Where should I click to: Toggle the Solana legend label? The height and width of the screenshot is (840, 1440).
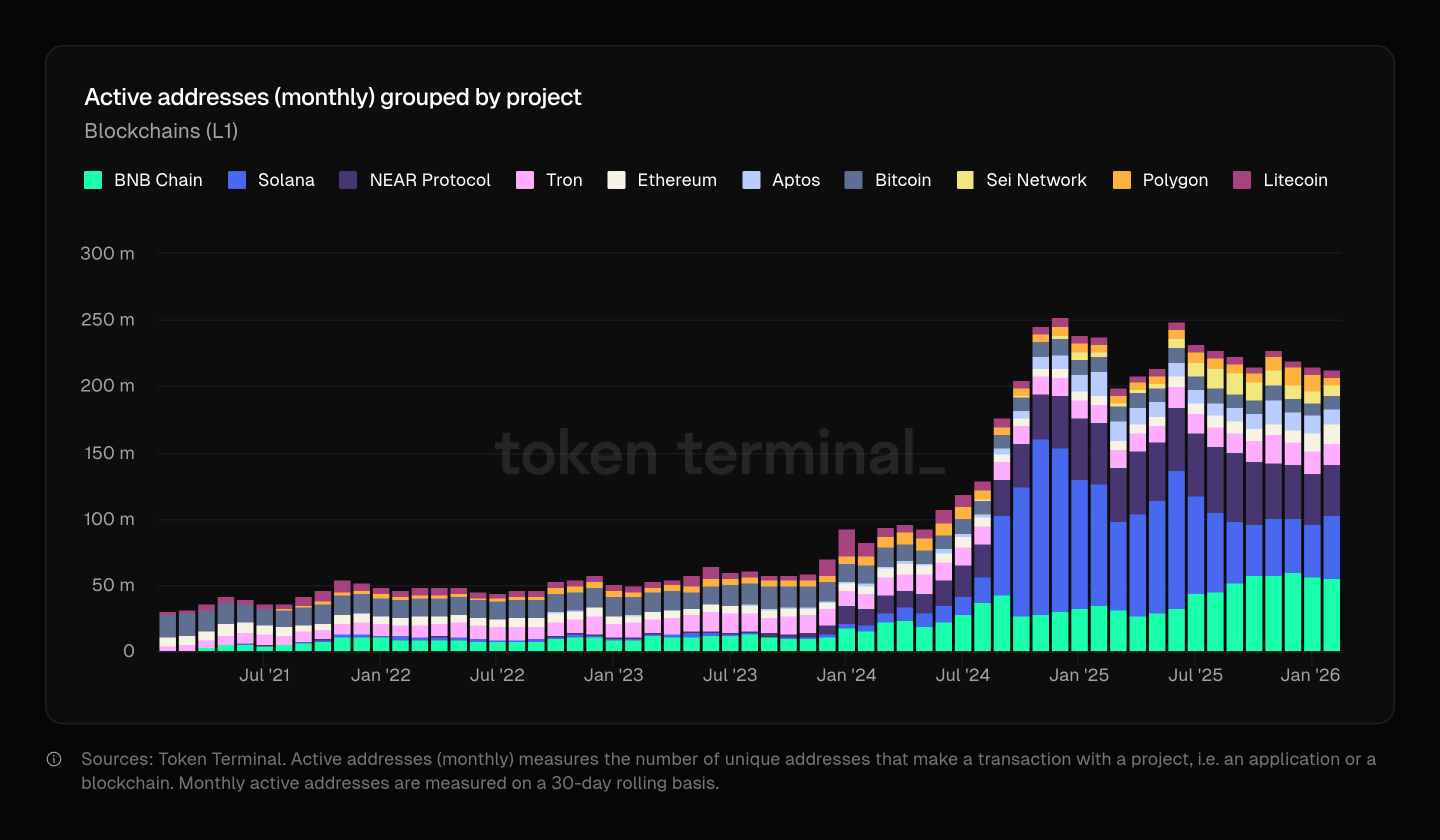click(285, 180)
